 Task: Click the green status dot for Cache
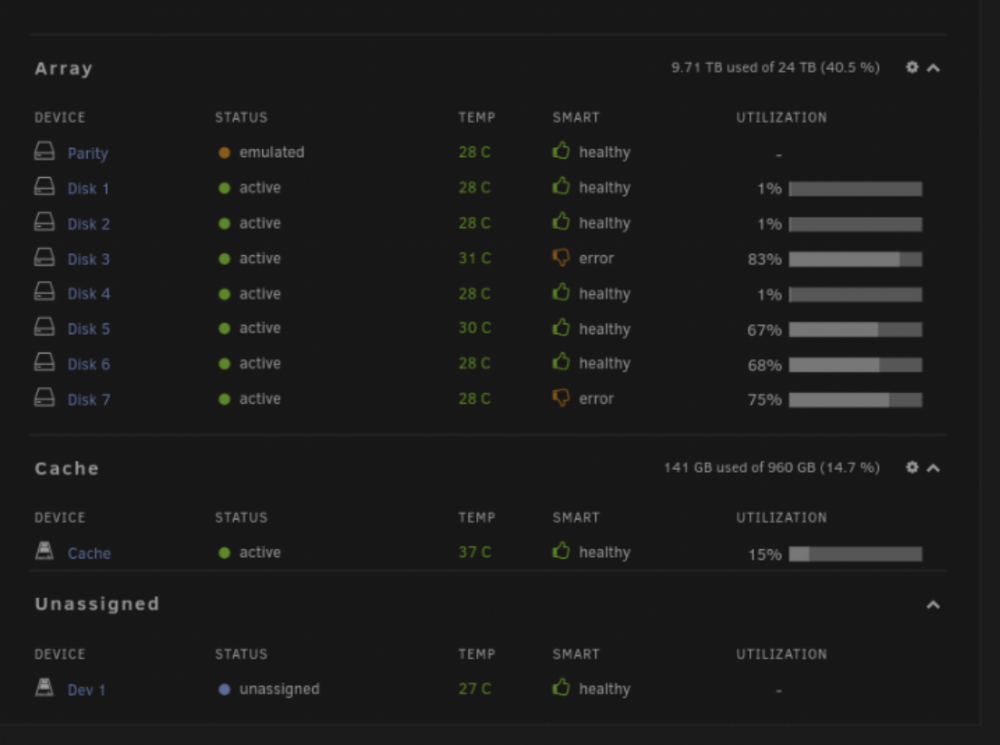click(224, 553)
